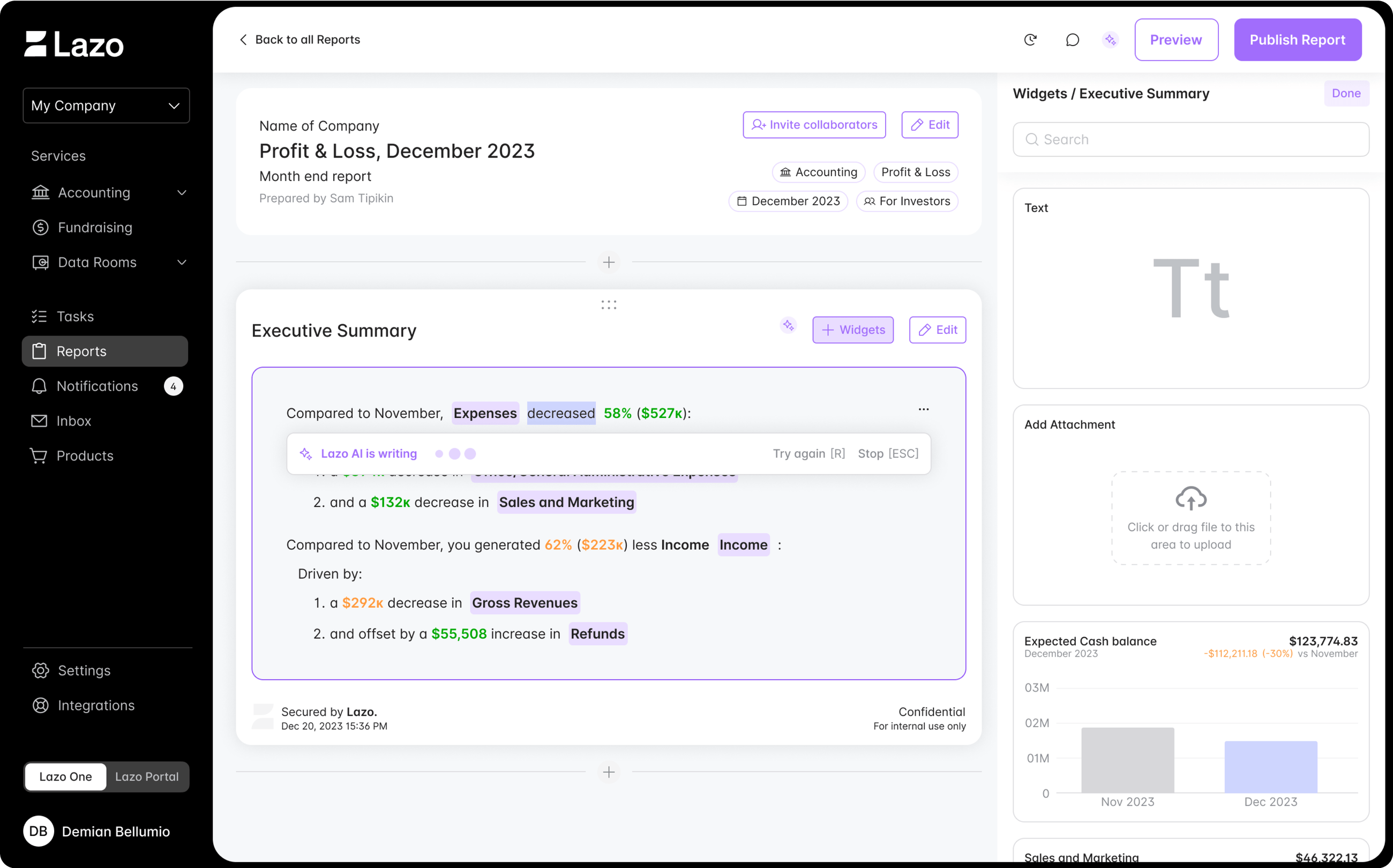Click the Publish Report button
The height and width of the screenshot is (868, 1393).
tap(1297, 40)
